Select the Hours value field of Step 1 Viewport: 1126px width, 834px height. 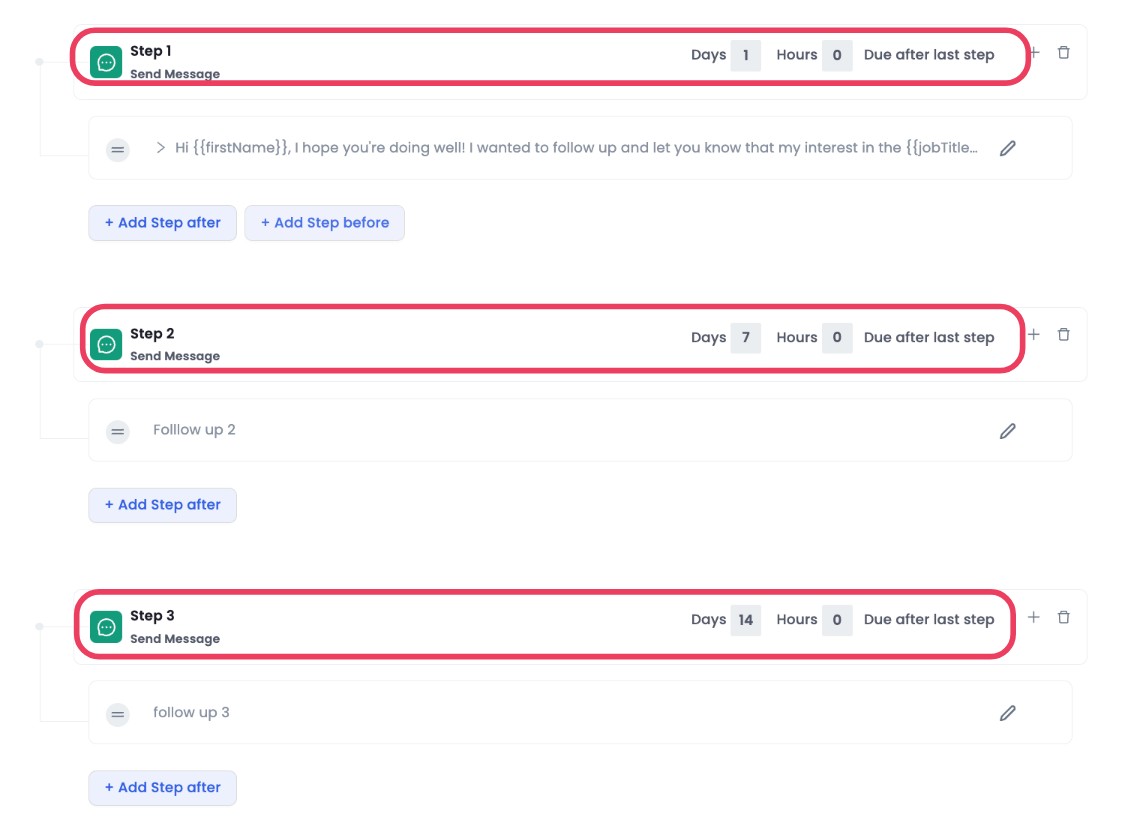[x=838, y=55]
